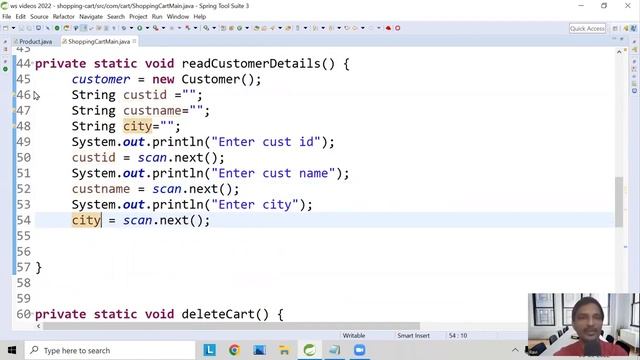Click the taskbar Type here to search box
Screen dimensions: 640x360
[110, 350]
